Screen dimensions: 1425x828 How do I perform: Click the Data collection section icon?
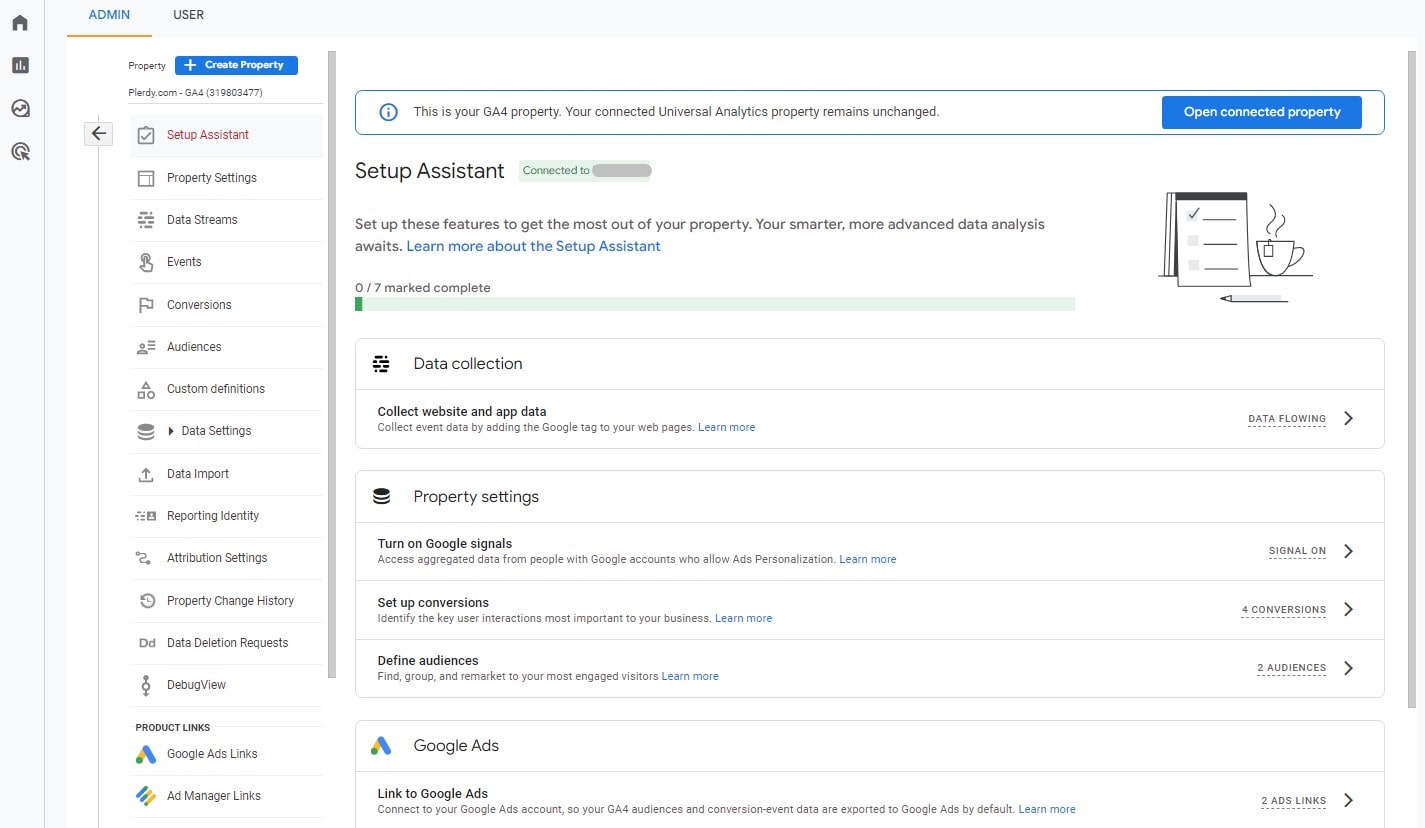tap(381, 364)
